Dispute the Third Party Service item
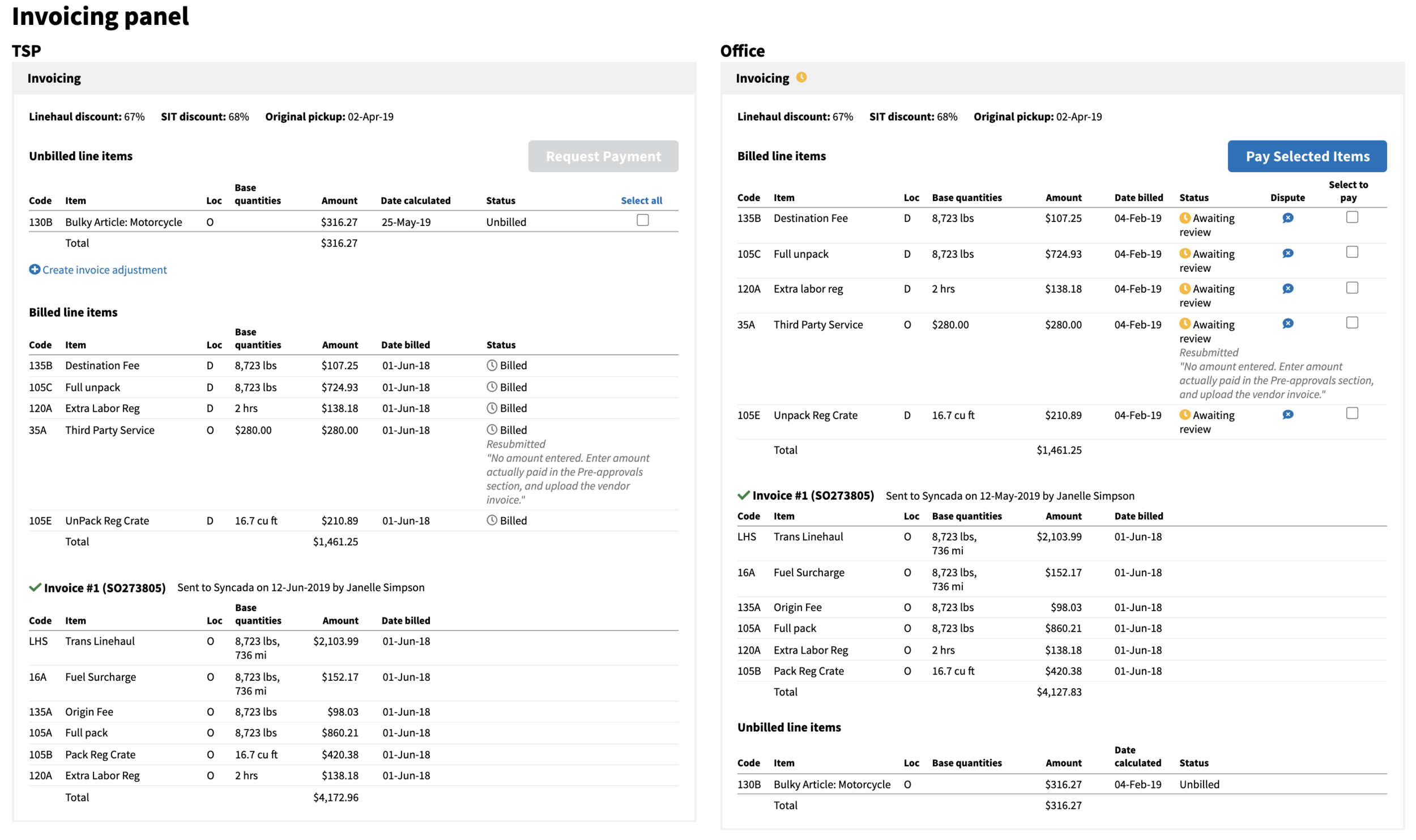Screen dimensions: 1416x840 tap(1288, 323)
